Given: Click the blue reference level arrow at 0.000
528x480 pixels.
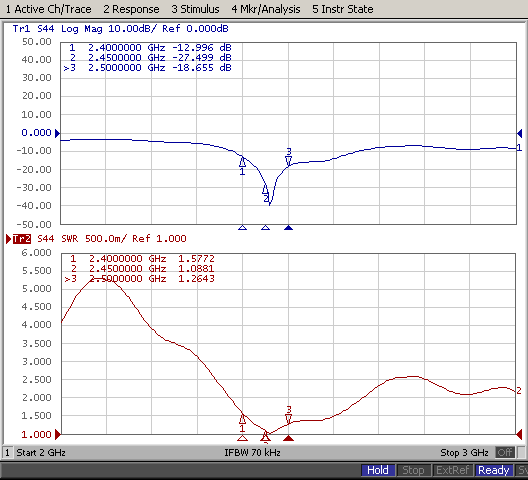Looking at the screenshot, I should coord(57,133).
